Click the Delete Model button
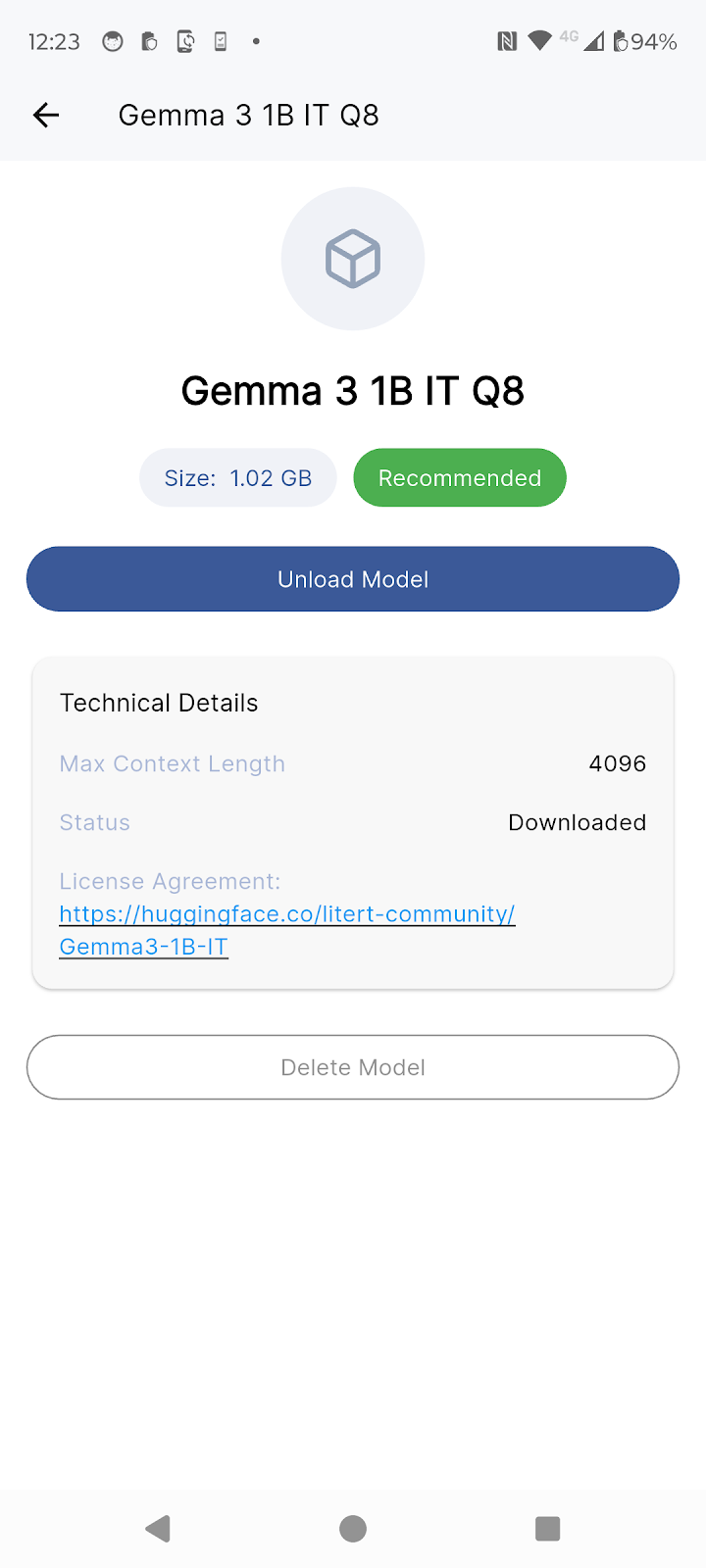The height and width of the screenshot is (1568, 706). coord(353,1067)
